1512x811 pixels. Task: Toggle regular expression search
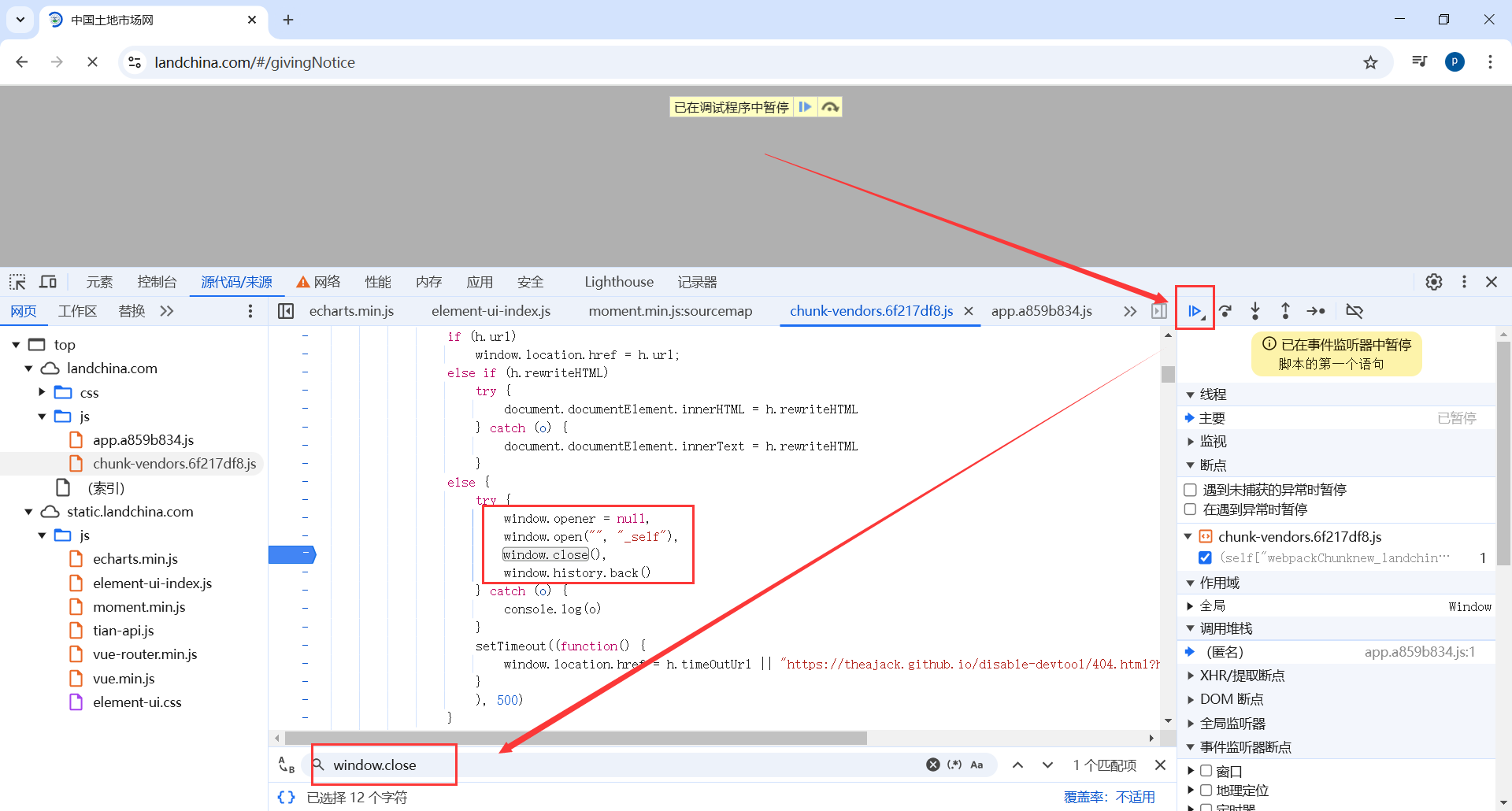[x=954, y=765]
